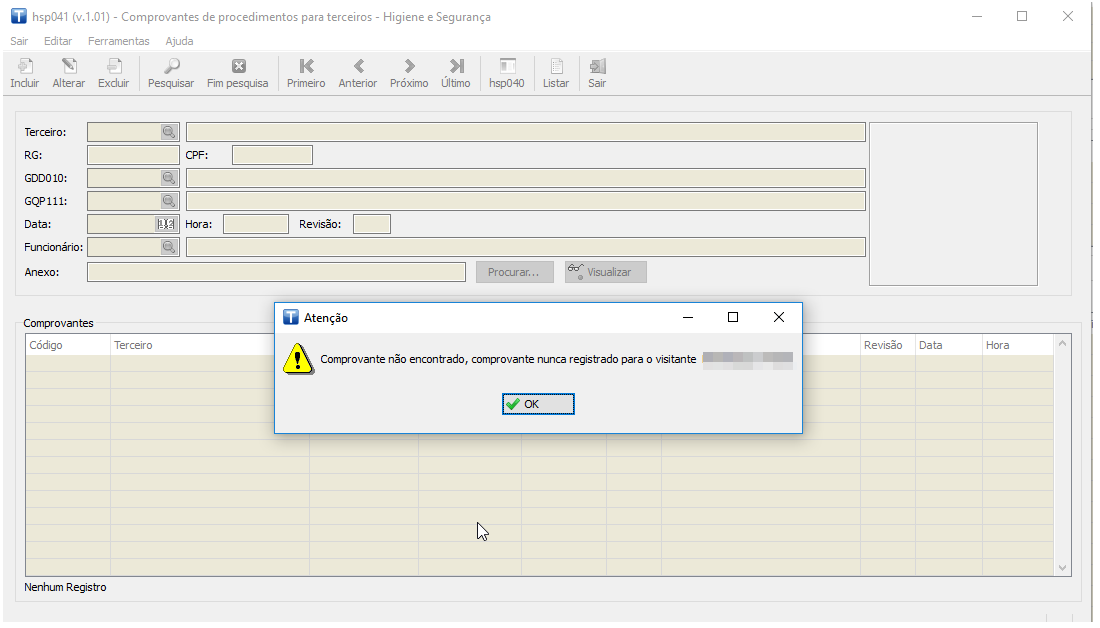Open Pesquisar magnifier tool

(171, 67)
